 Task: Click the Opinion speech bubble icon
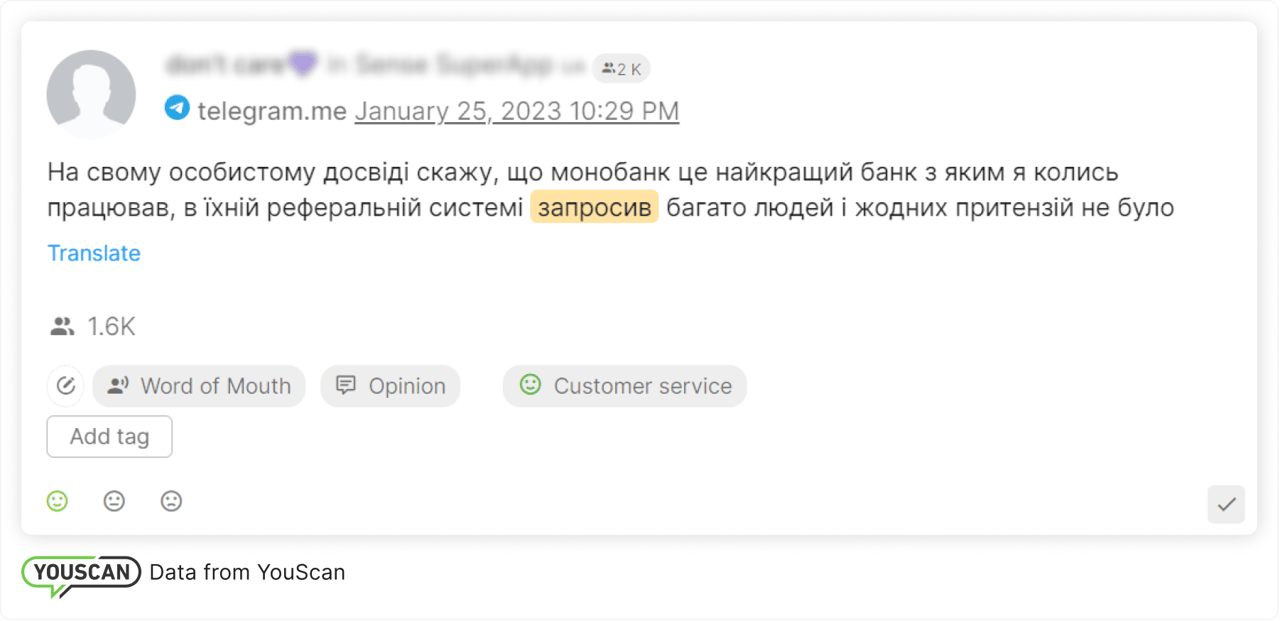[x=344, y=385]
